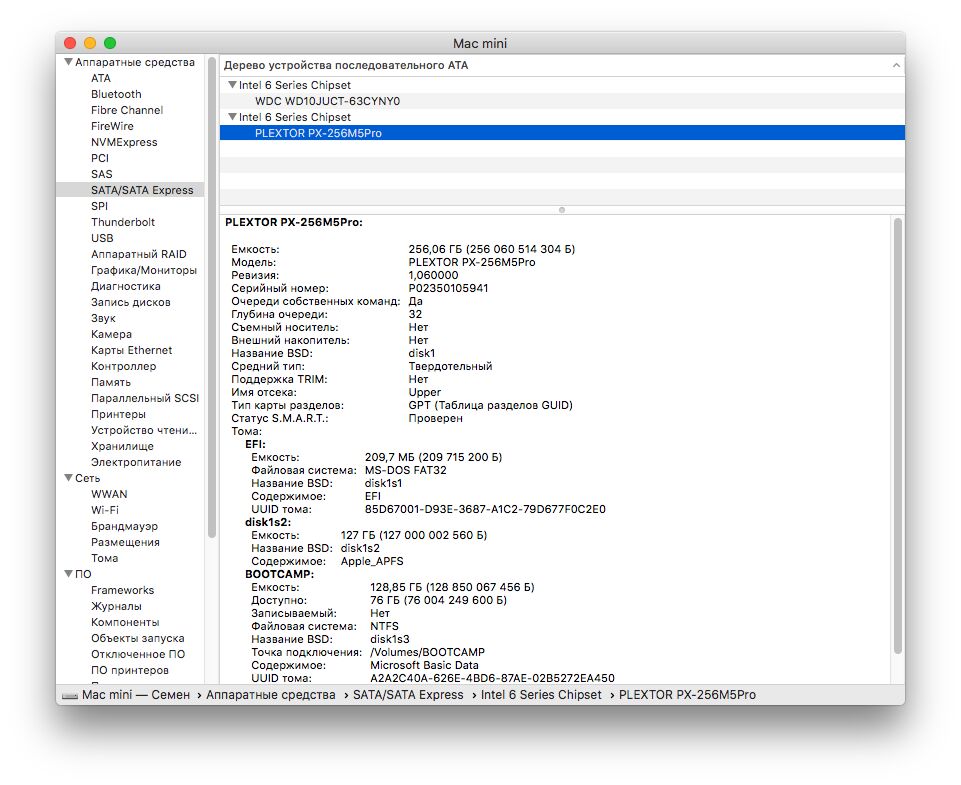961x785 pixels.
Task: Select Параллельный SCSI in the sidebar
Action: pyautogui.click(x=145, y=398)
